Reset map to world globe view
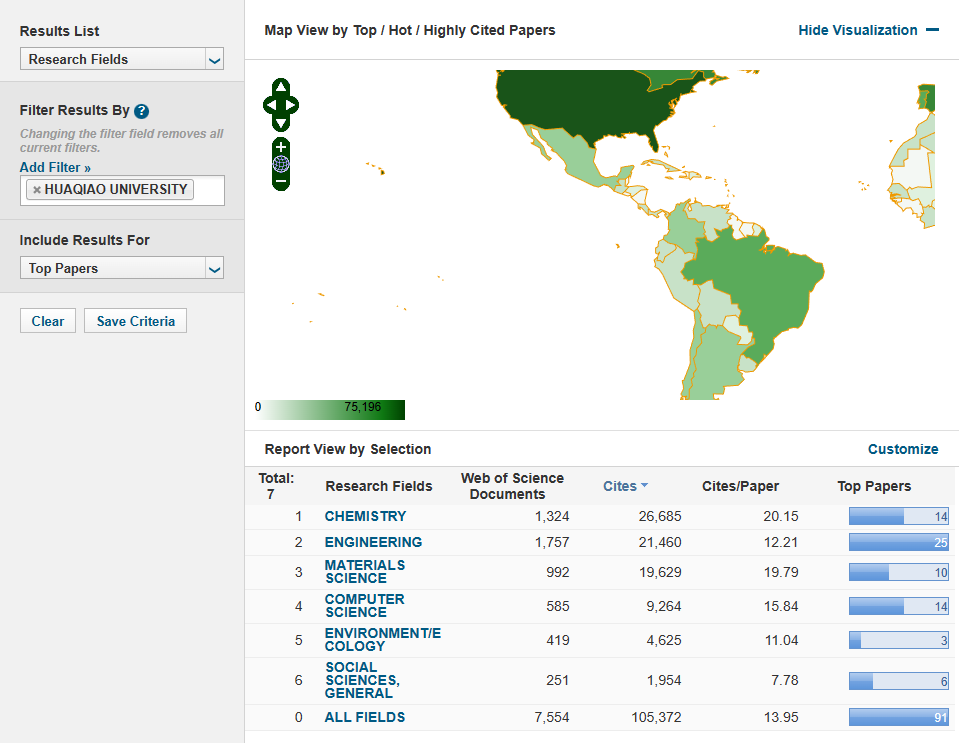Viewport: 959px width, 743px height. (281, 165)
